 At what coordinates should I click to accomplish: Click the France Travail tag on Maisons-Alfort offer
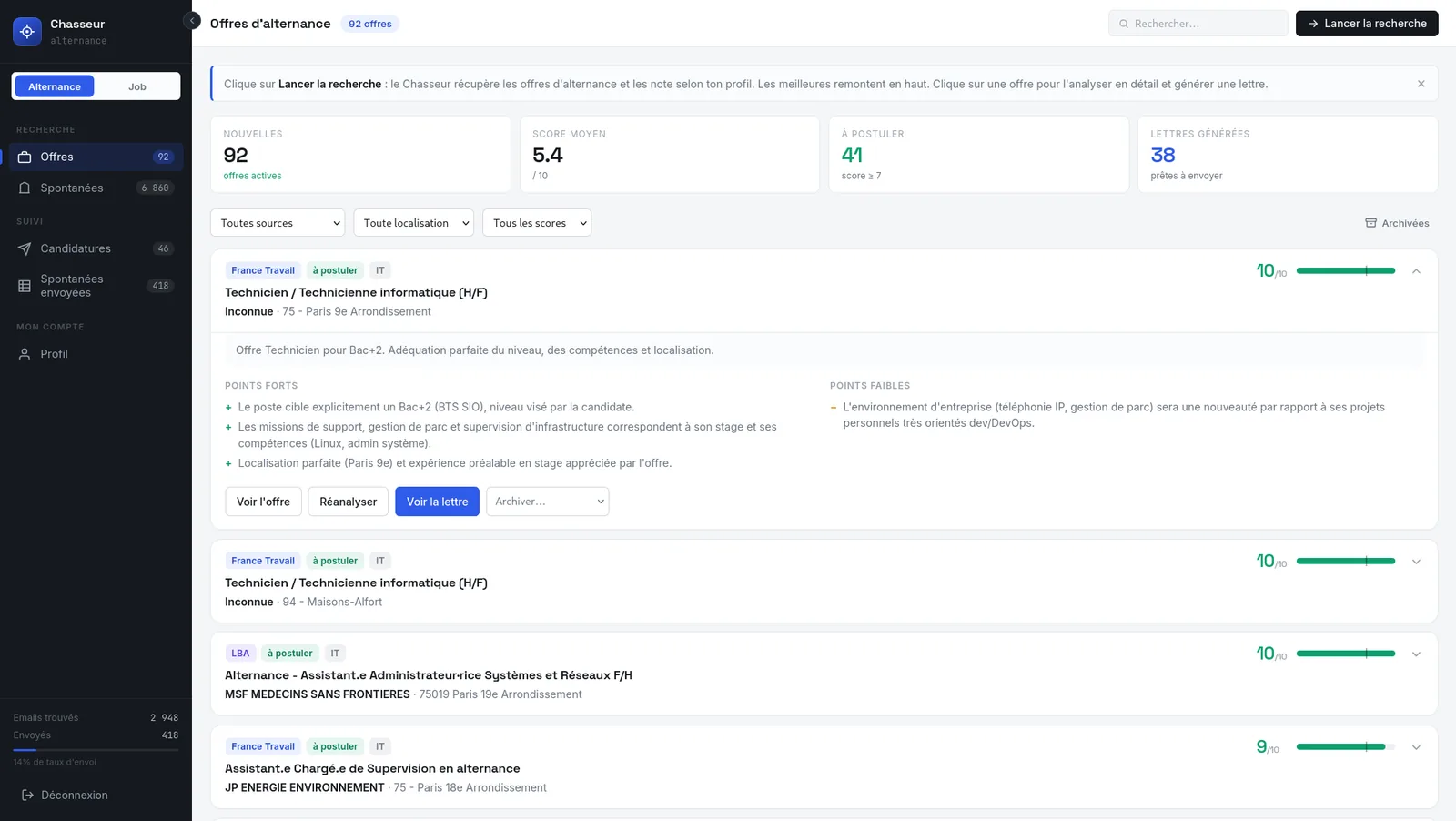(x=263, y=561)
